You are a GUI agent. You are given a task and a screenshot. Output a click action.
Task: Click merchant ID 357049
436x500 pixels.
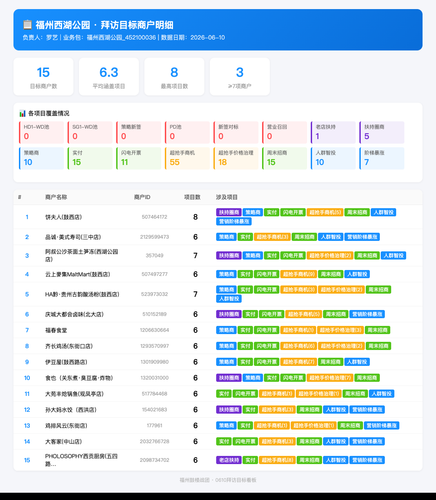[x=154, y=256]
